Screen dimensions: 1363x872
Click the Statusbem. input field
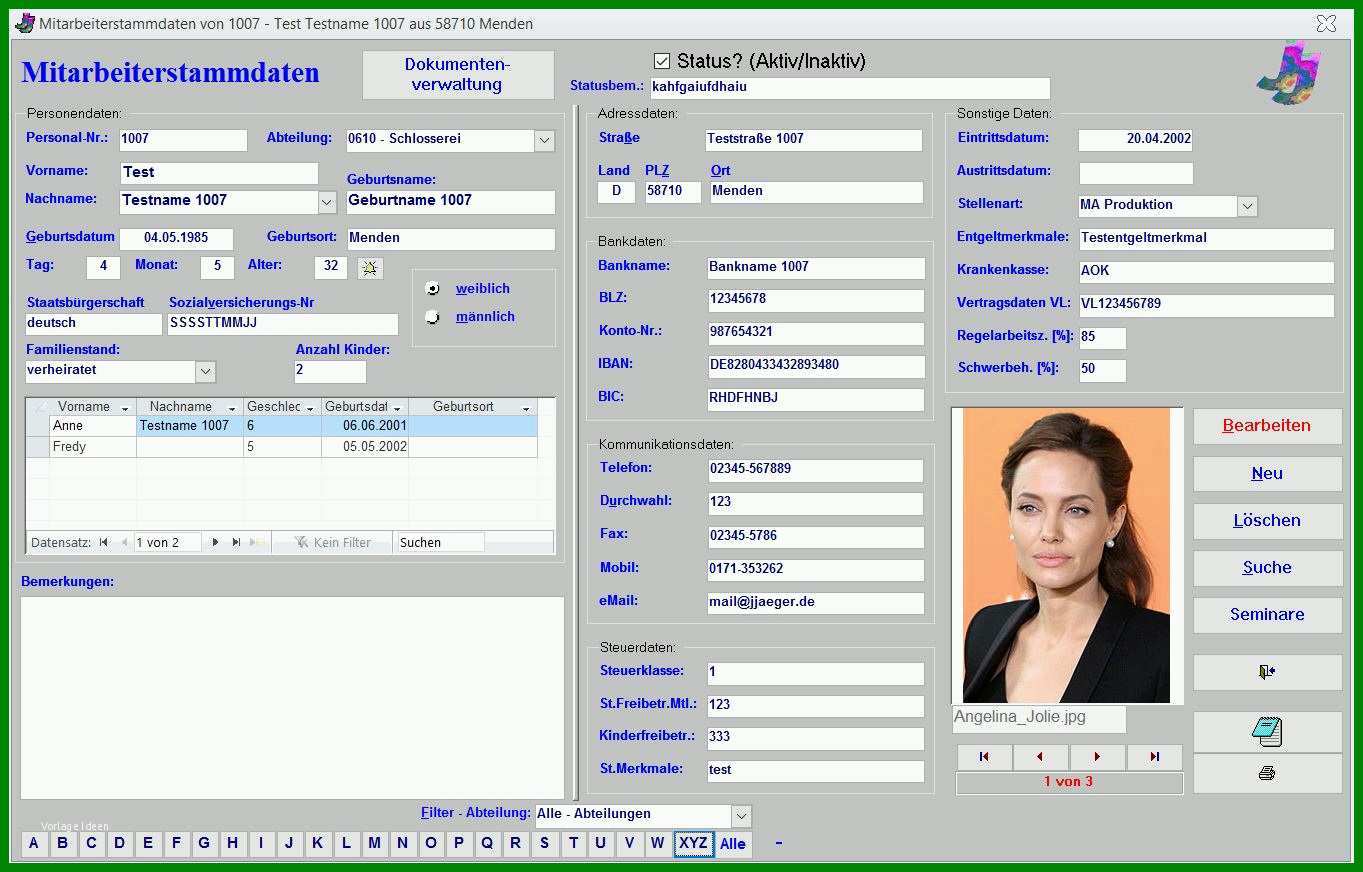coord(850,88)
